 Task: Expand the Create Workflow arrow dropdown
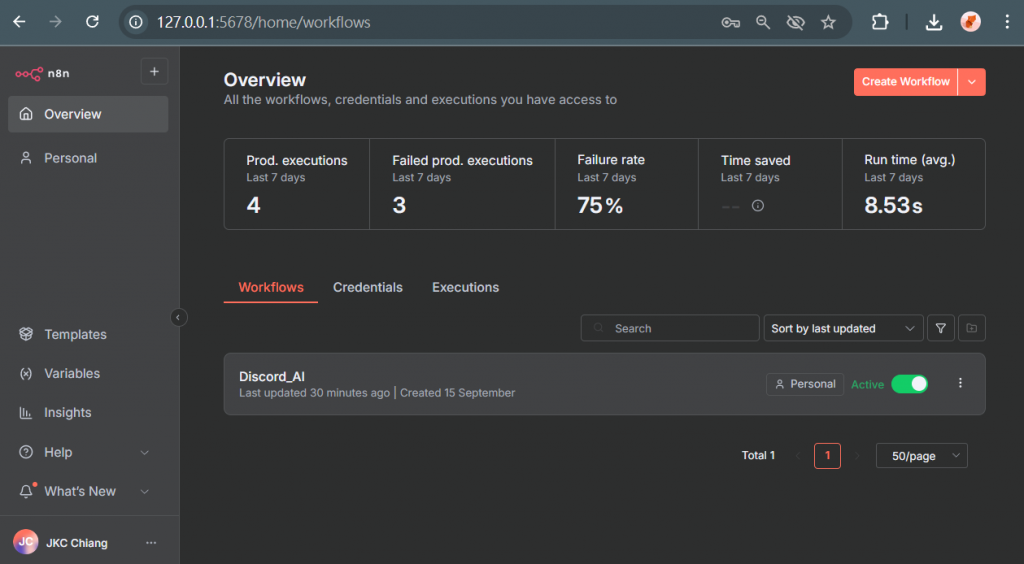(972, 82)
